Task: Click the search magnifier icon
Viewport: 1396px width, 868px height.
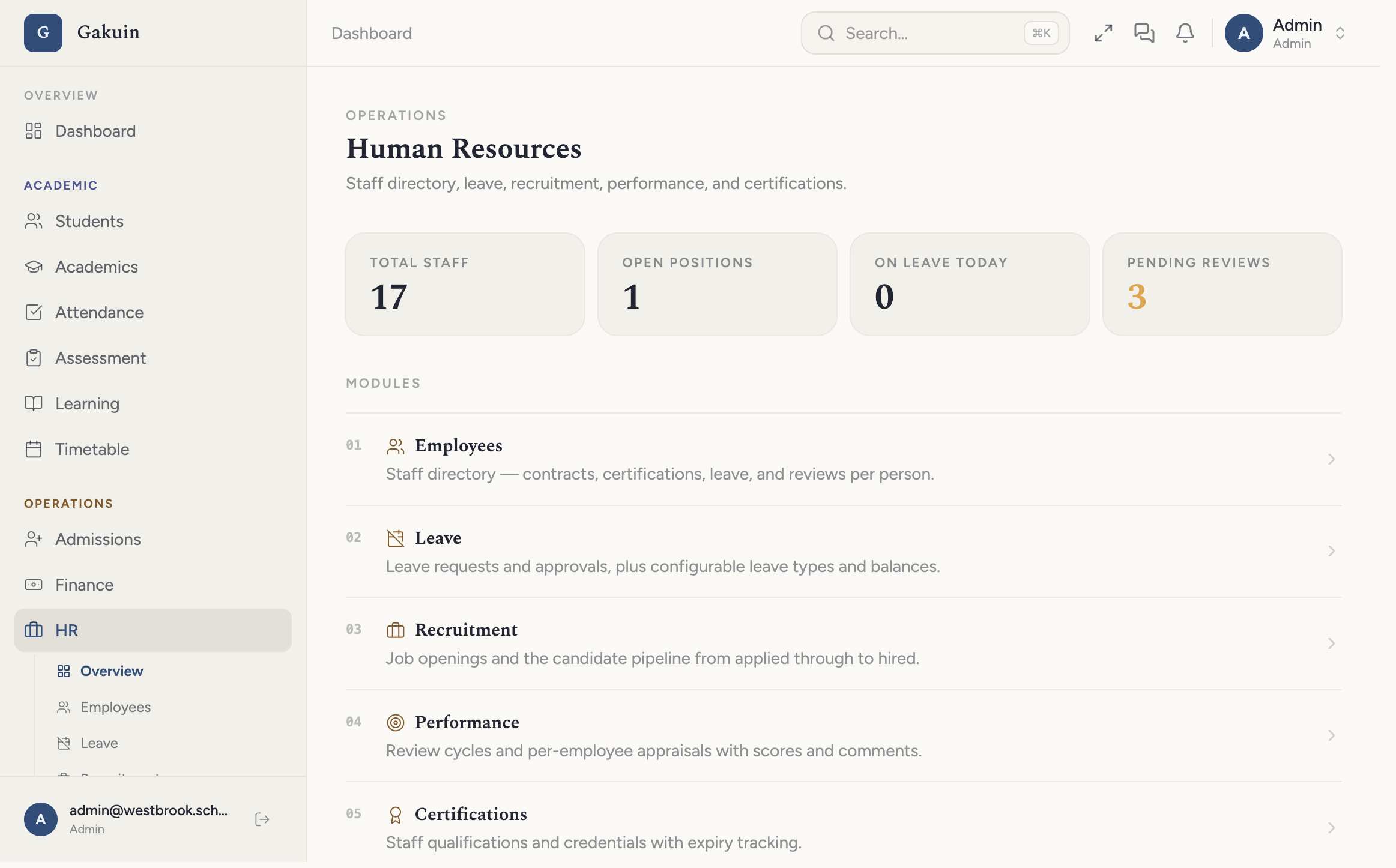Action: (x=826, y=33)
